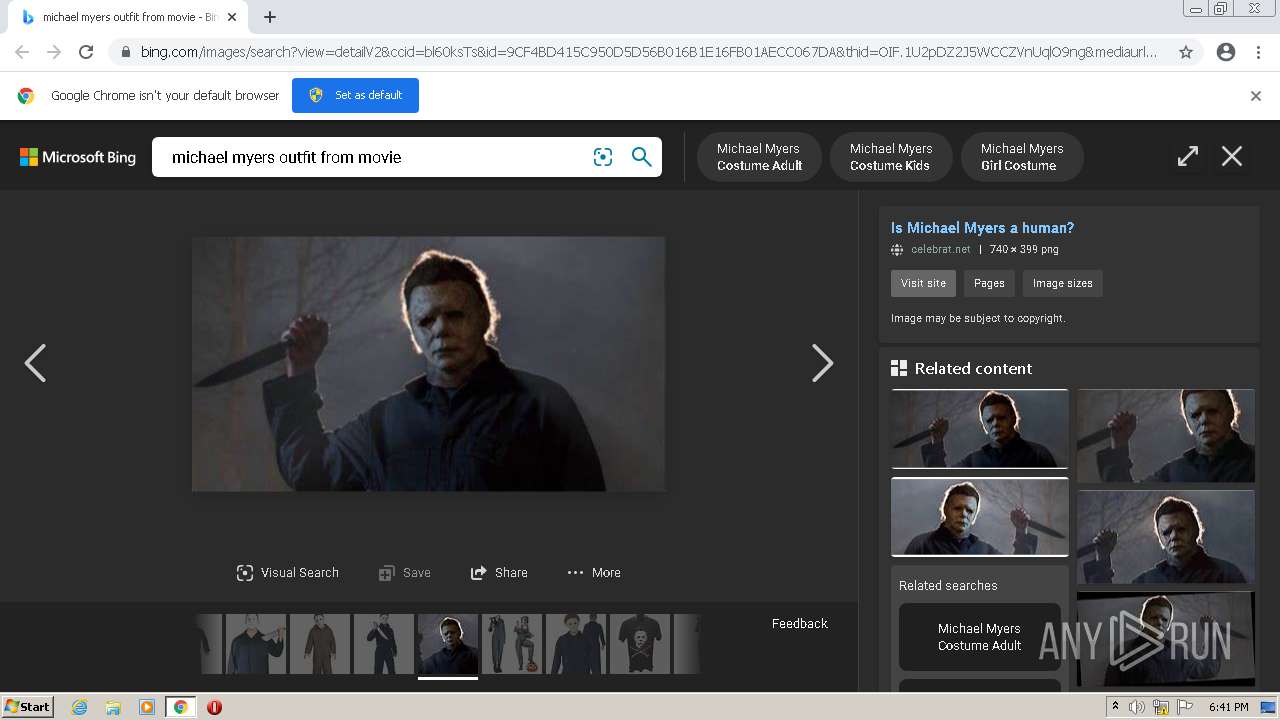Dismiss the default browser notification bar
The width and height of the screenshot is (1280, 720).
tap(1256, 96)
